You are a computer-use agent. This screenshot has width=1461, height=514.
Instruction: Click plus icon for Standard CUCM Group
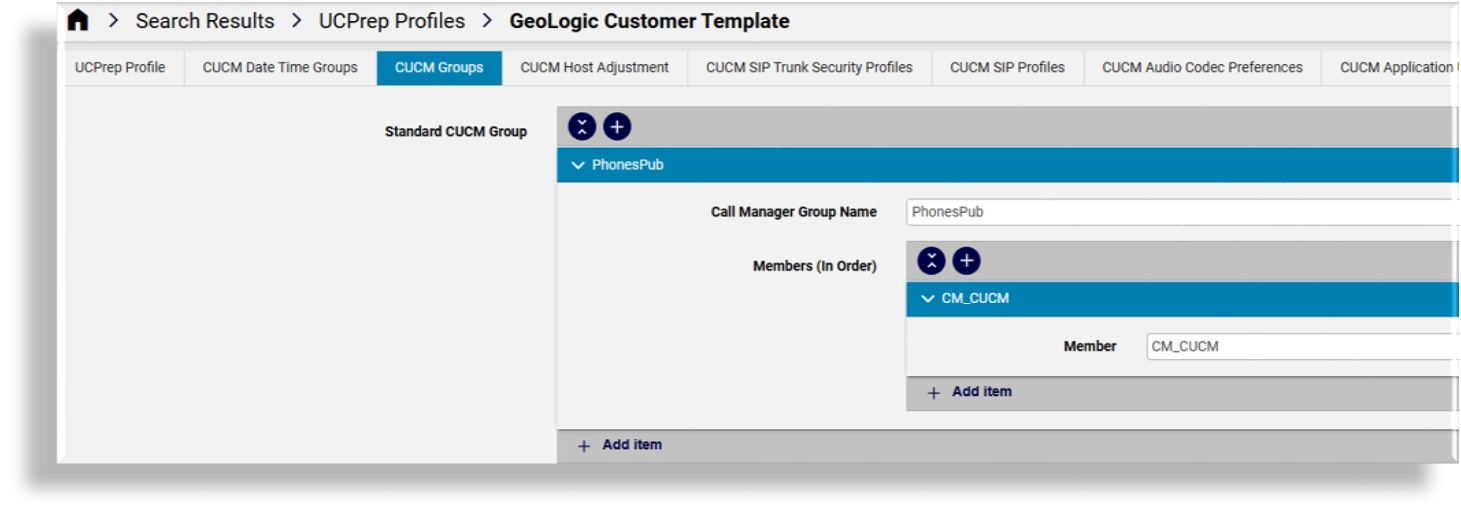coord(617,127)
